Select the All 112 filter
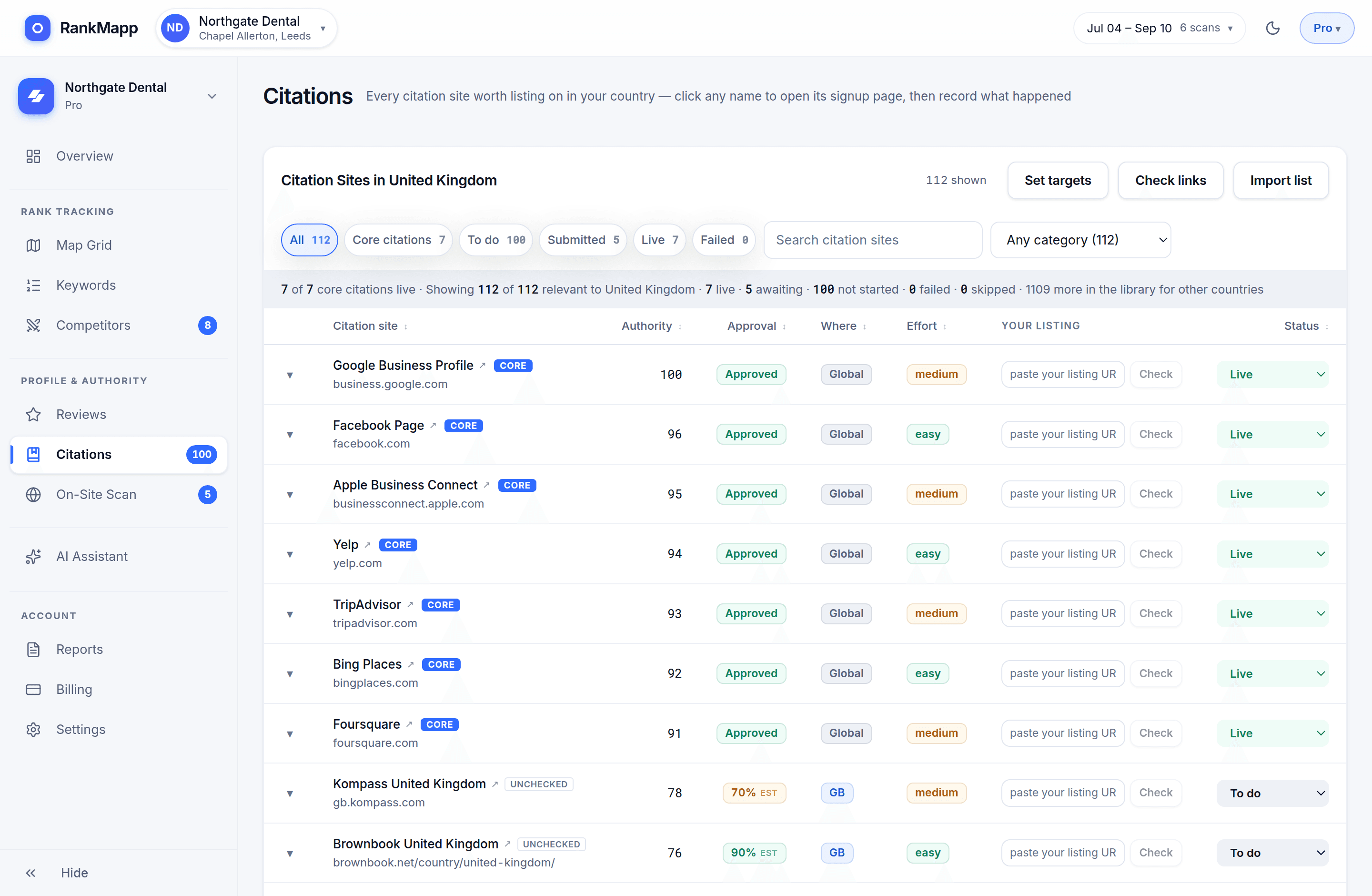Image resolution: width=1372 pixels, height=896 pixels. (x=310, y=240)
